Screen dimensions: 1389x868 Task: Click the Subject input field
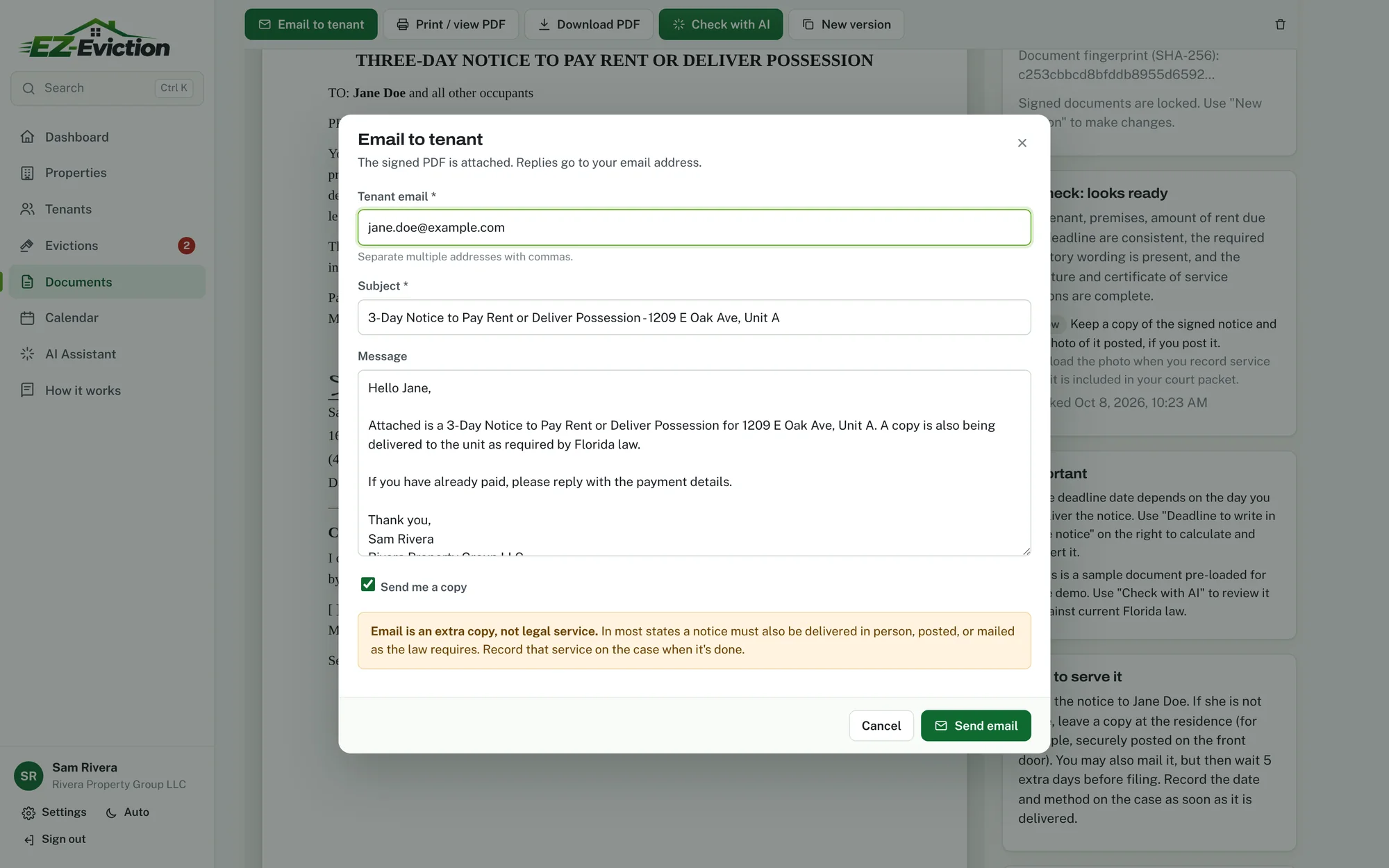click(x=694, y=317)
